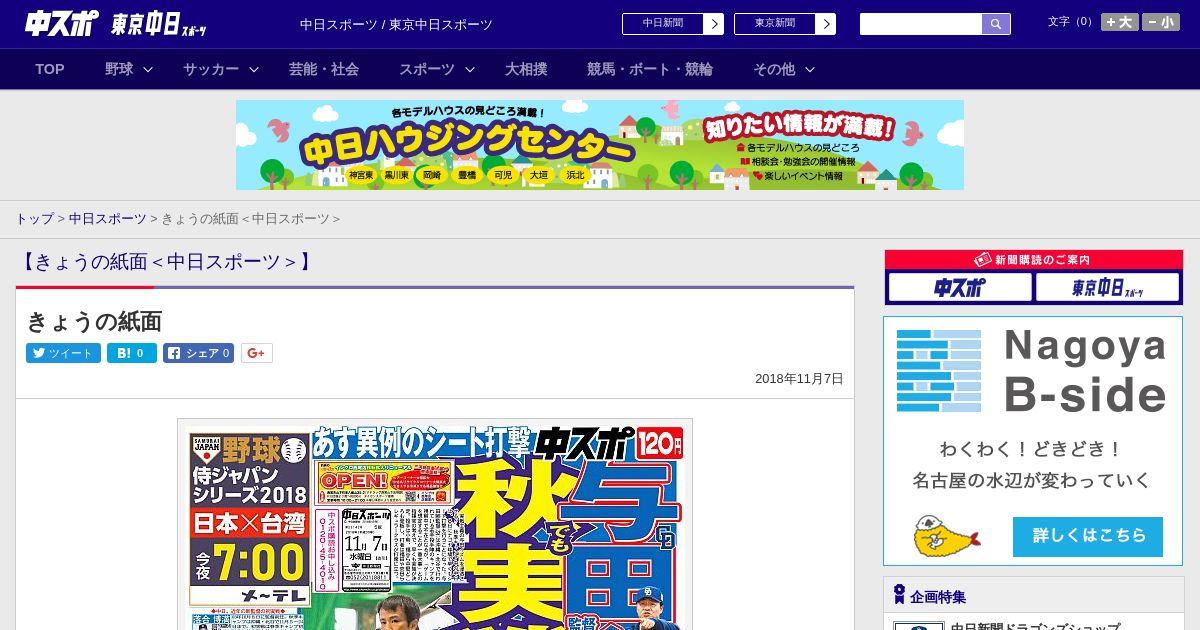The height and width of the screenshot is (630, 1200).
Task: Click the 中日スポーツ / 東京中日スポーツ header text
Action: point(396,25)
